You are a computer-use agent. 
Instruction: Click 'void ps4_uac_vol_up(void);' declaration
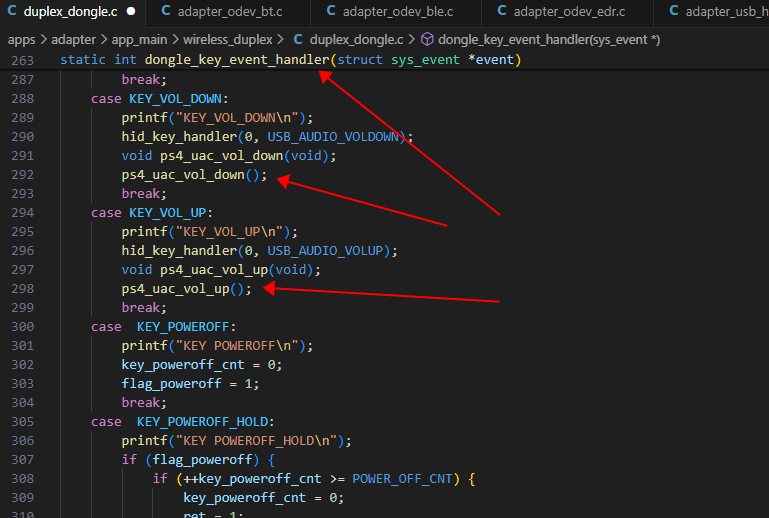[x=221, y=270]
